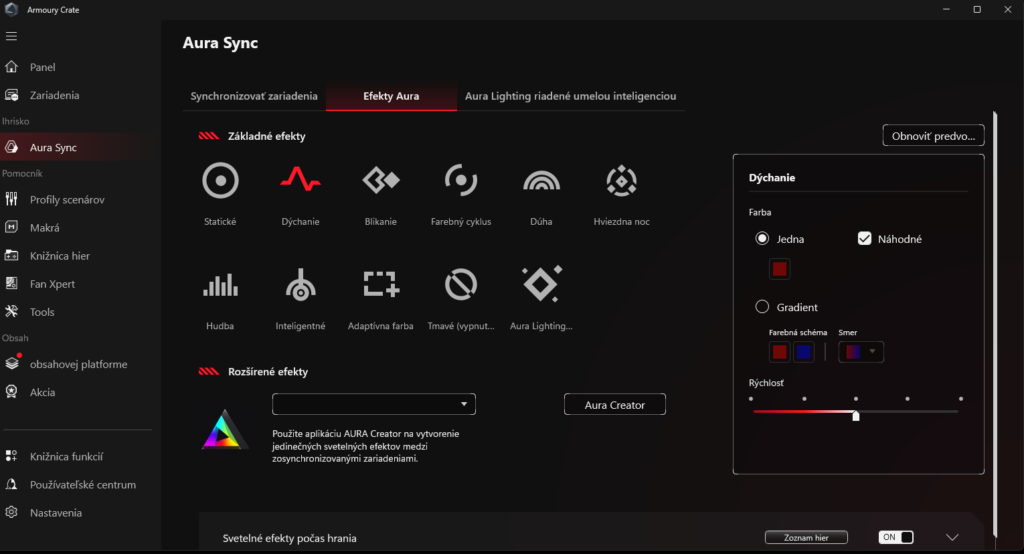Click the Aura Creator prism logo
The image size is (1024, 554).
tap(224, 429)
